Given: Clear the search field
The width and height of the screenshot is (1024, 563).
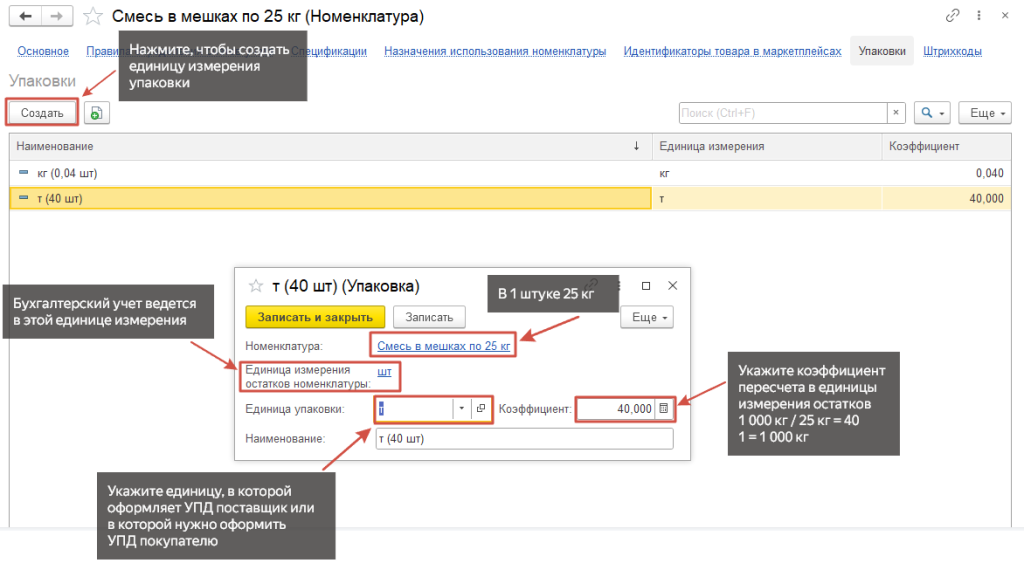Looking at the screenshot, I should point(896,113).
